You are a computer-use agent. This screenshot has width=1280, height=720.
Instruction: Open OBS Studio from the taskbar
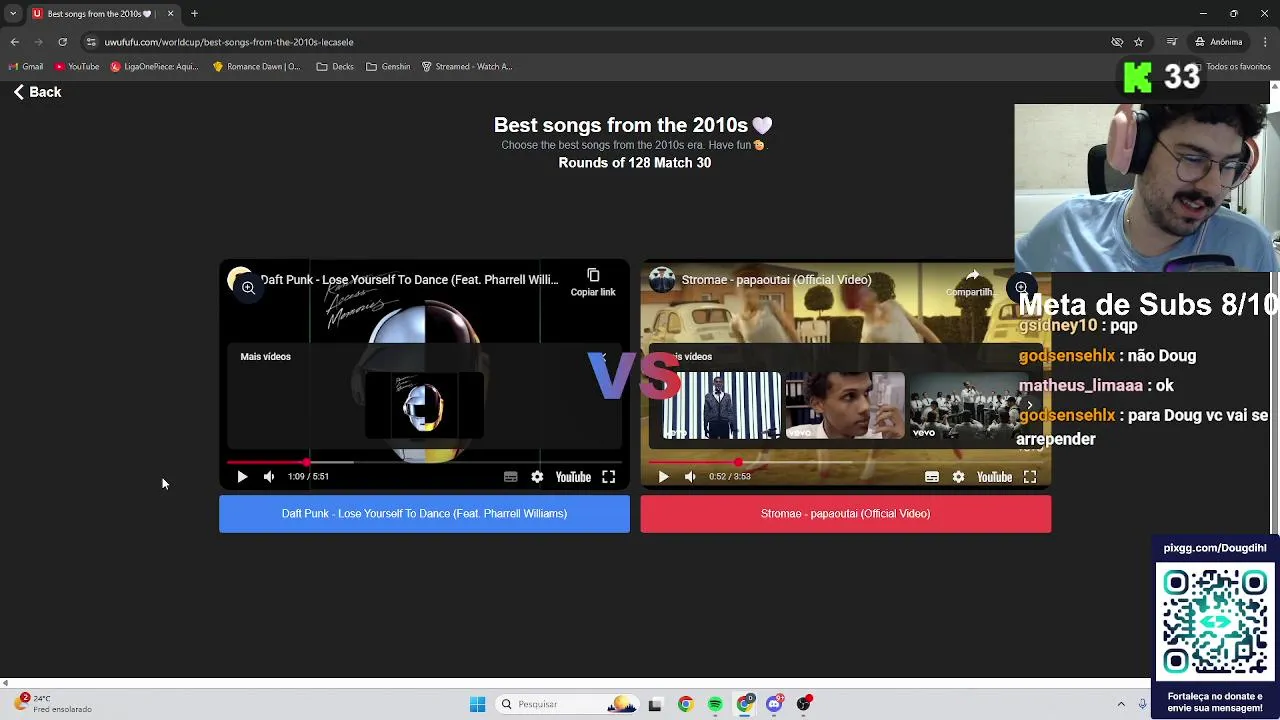[804, 704]
